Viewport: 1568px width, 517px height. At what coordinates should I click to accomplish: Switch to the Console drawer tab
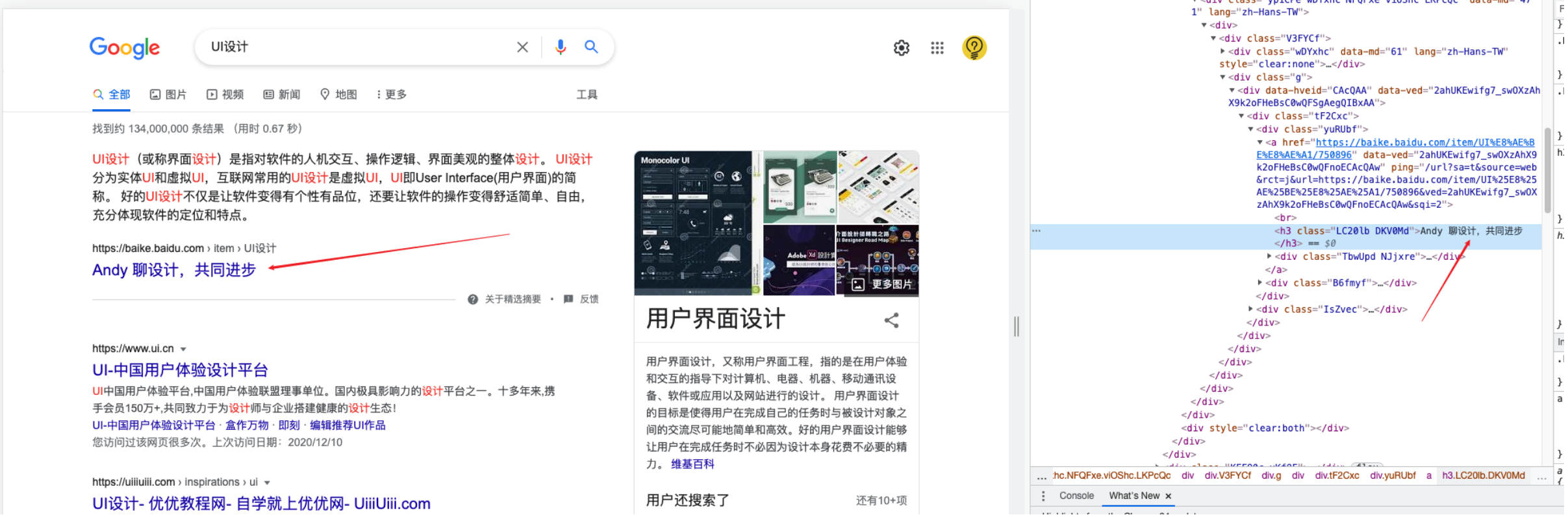pos(1076,496)
